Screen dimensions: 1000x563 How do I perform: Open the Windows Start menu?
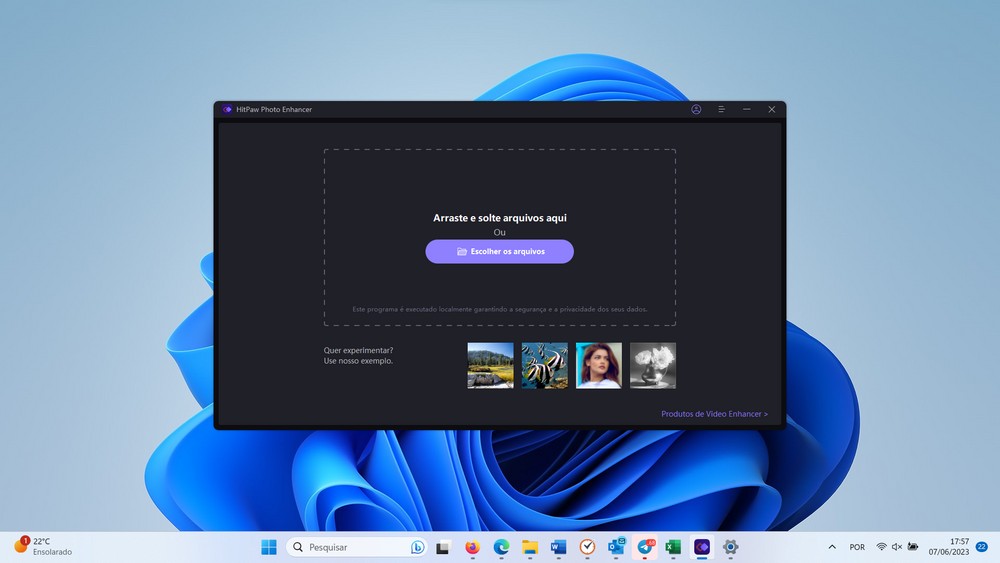pos(269,547)
